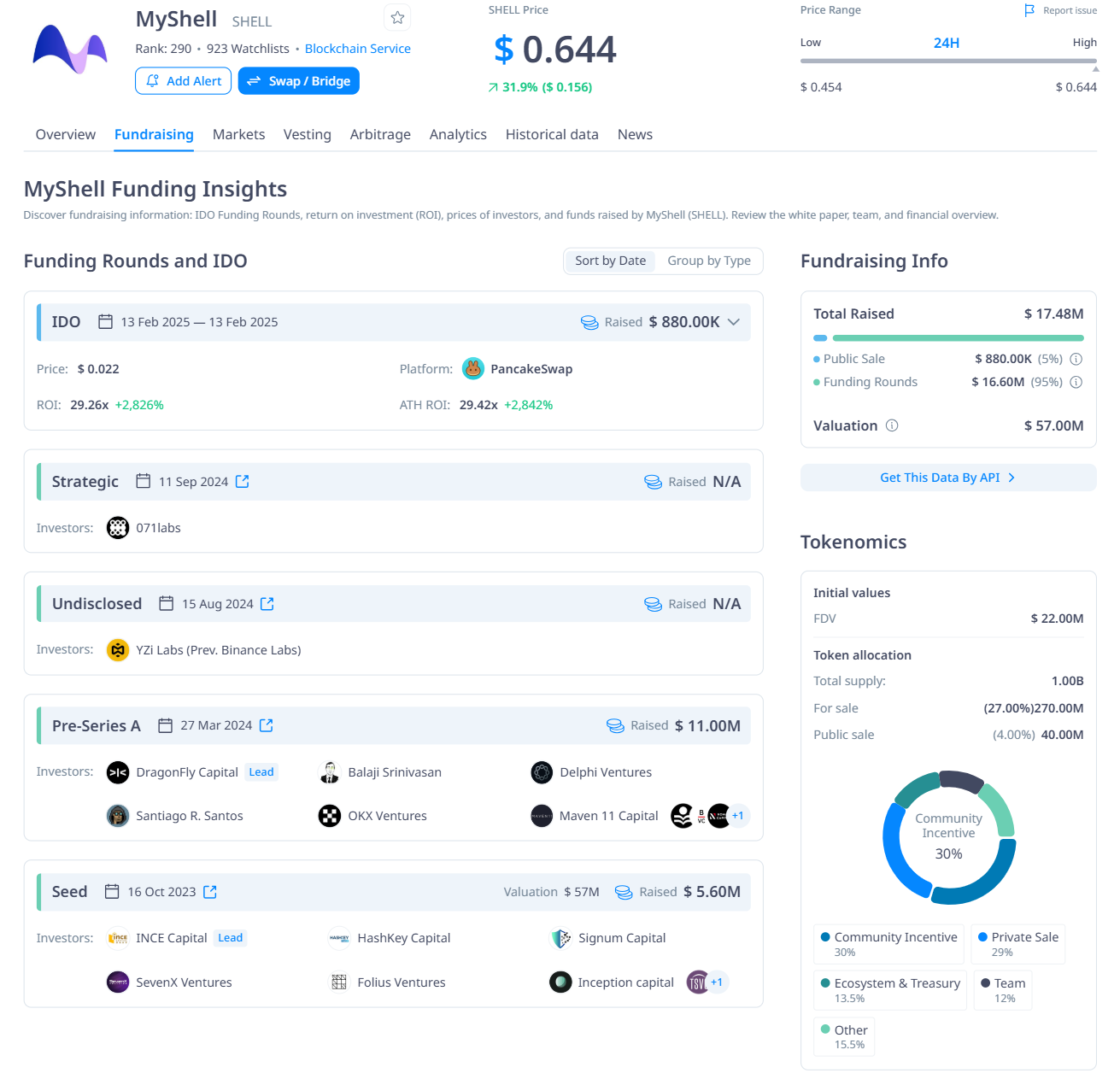Switch to the Markets tab
The image size is (1120, 1079).
tap(238, 134)
